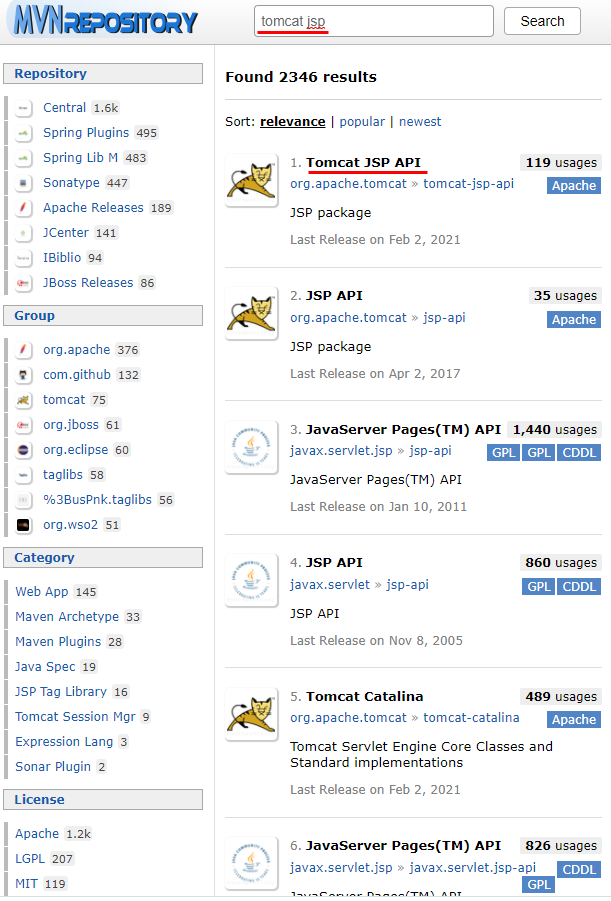611x901 pixels.
Task: Open result 3 JavaServer Pages(TM) API title
Action: [404, 430]
